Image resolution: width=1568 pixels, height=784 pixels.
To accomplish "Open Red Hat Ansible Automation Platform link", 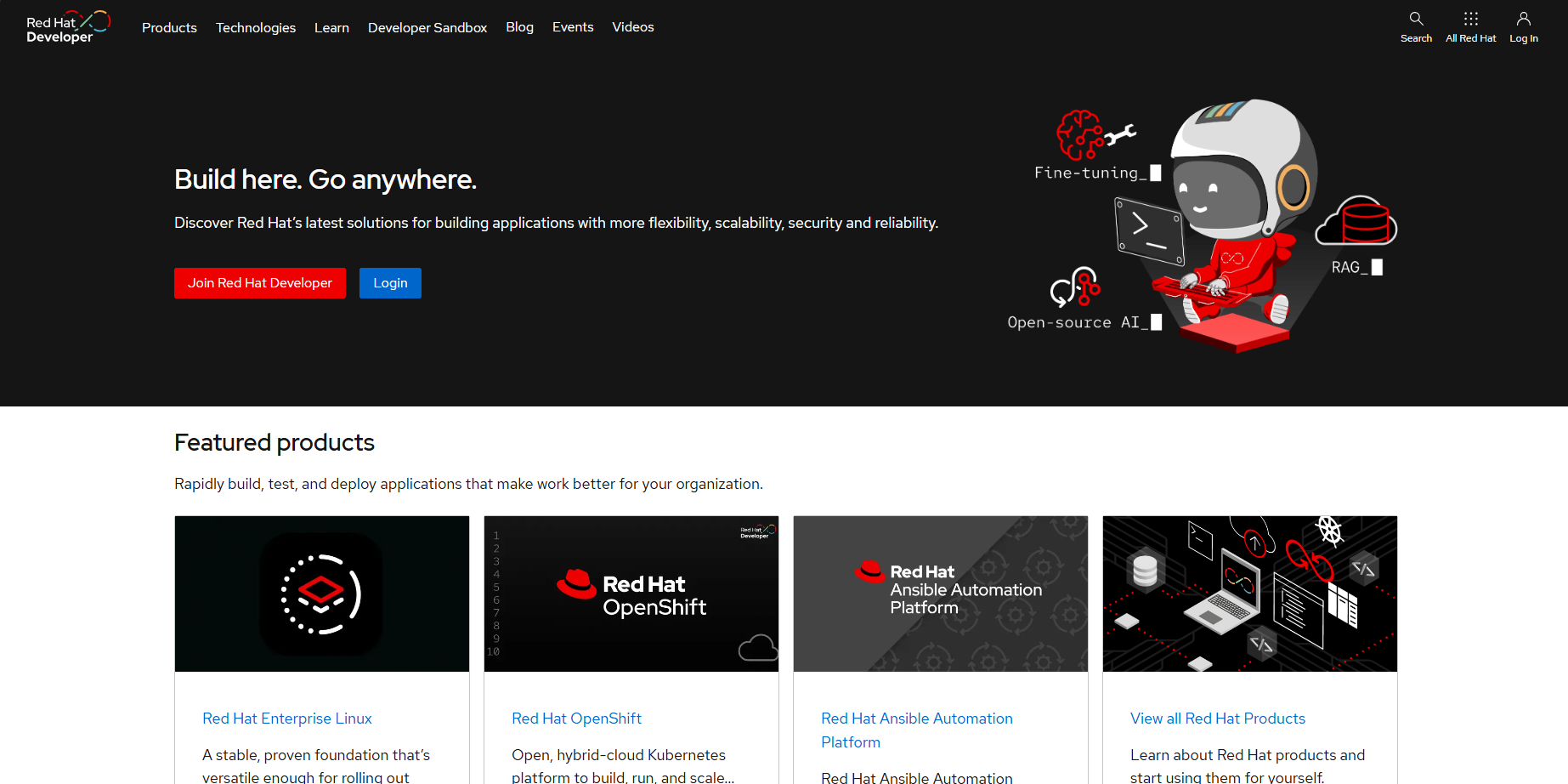I will 917,730.
